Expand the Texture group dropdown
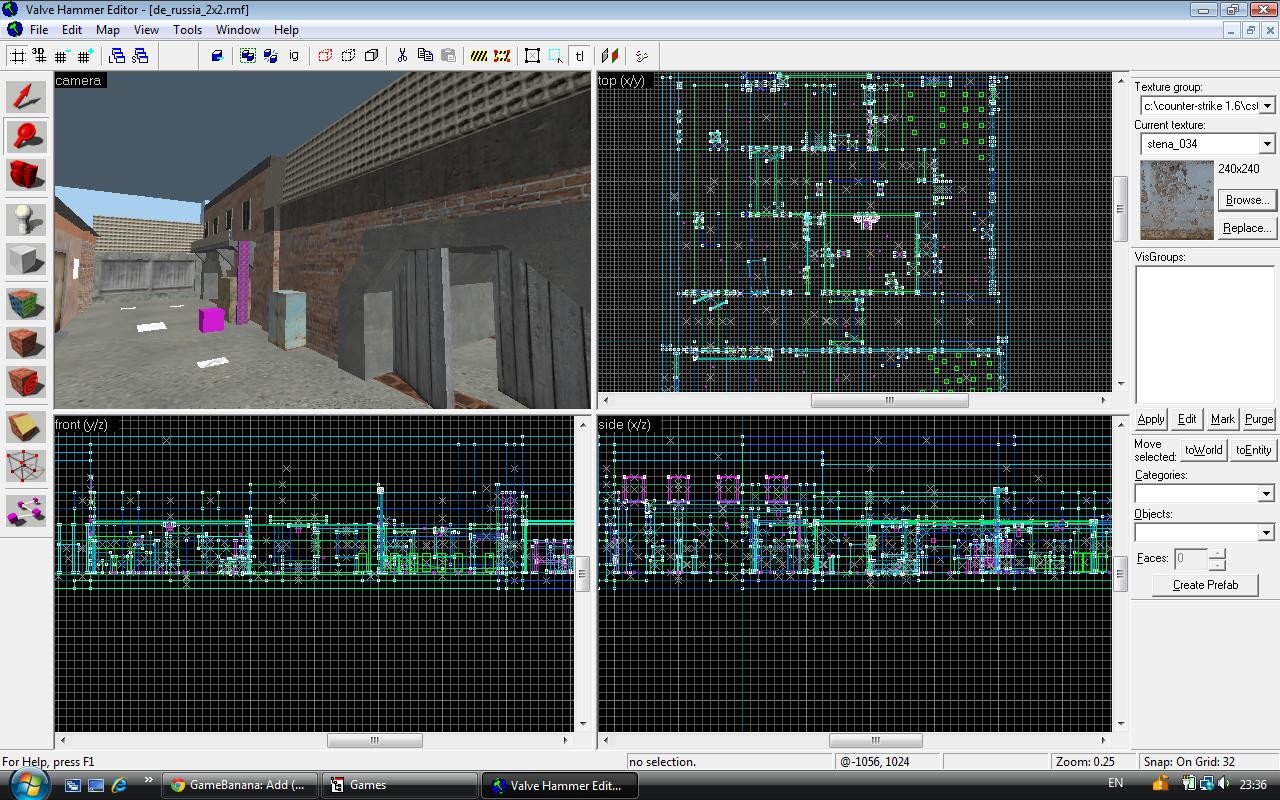1280x800 pixels. click(1266, 106)
